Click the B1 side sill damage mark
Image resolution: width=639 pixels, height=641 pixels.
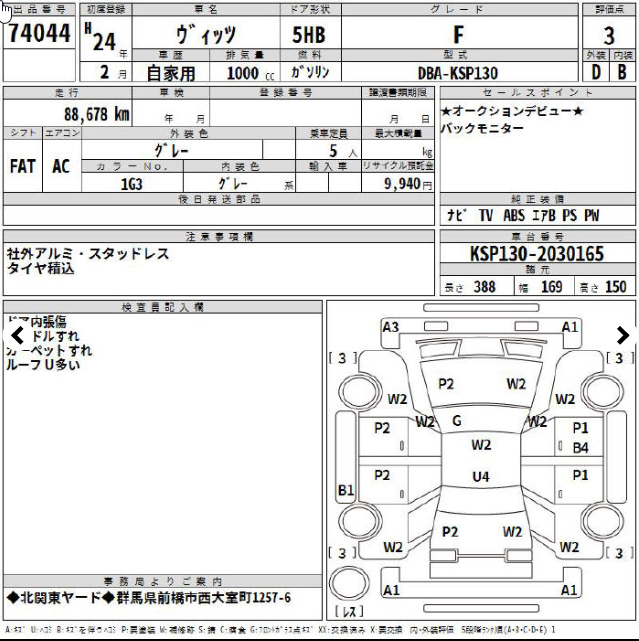(346, 490)
